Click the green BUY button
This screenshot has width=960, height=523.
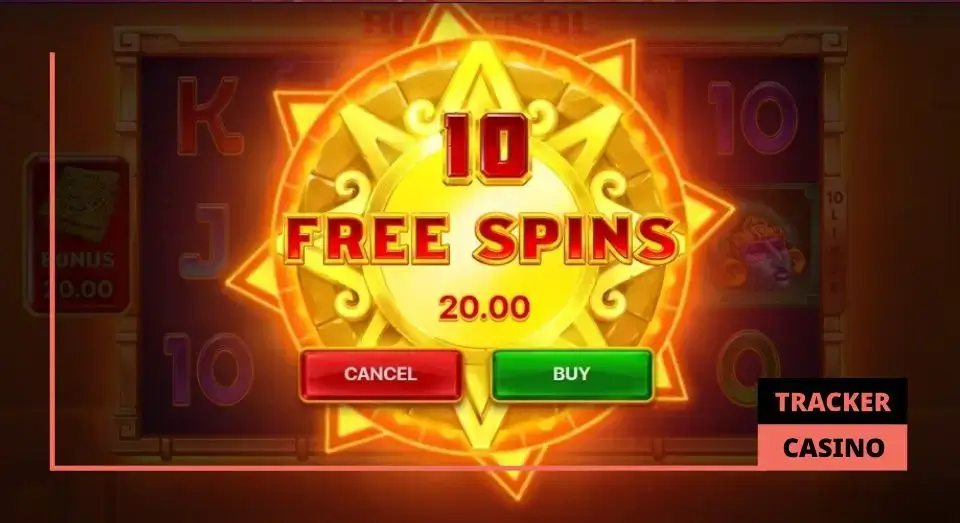coord(571,374)
